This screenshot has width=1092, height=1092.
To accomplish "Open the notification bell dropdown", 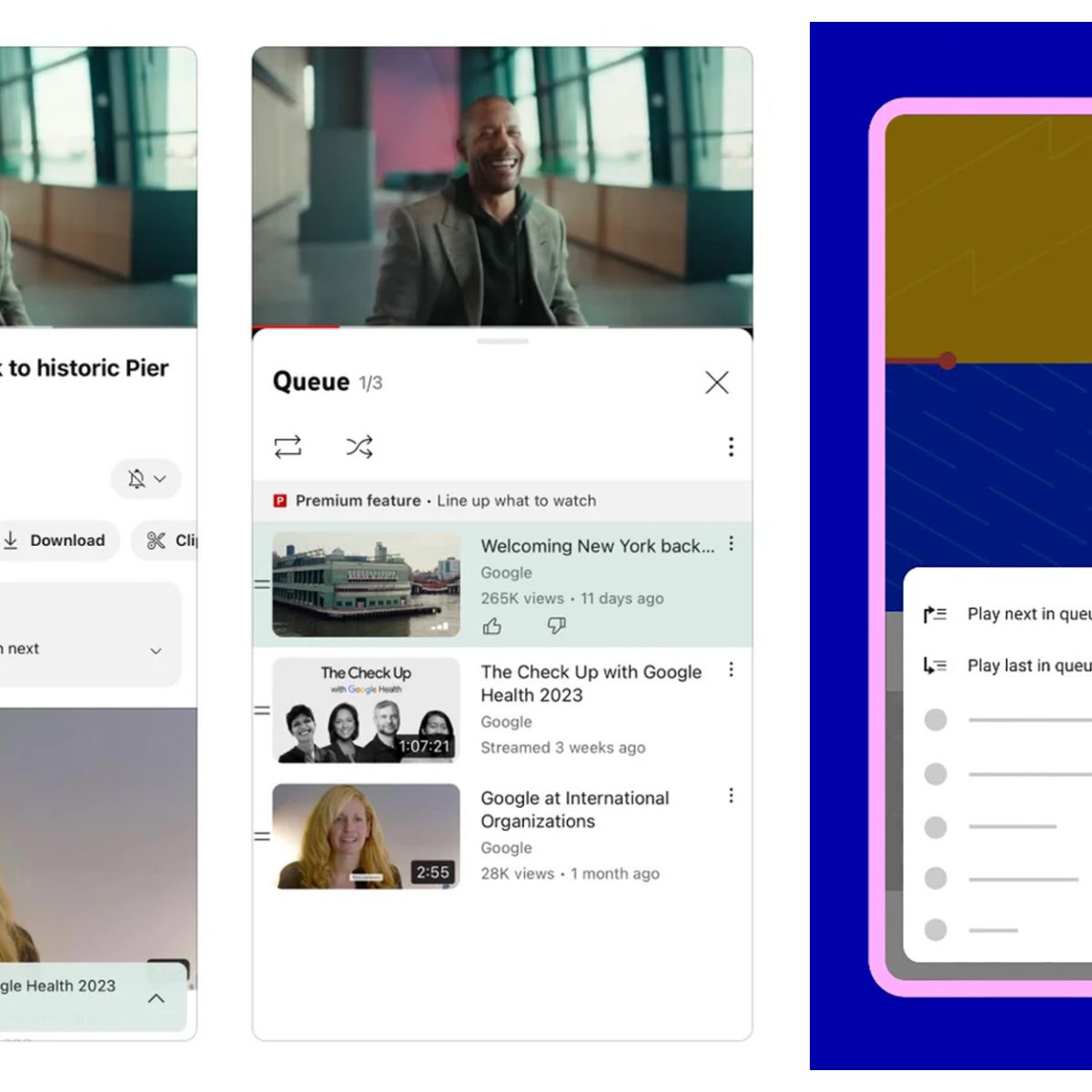I will click(x=147, y=479).
